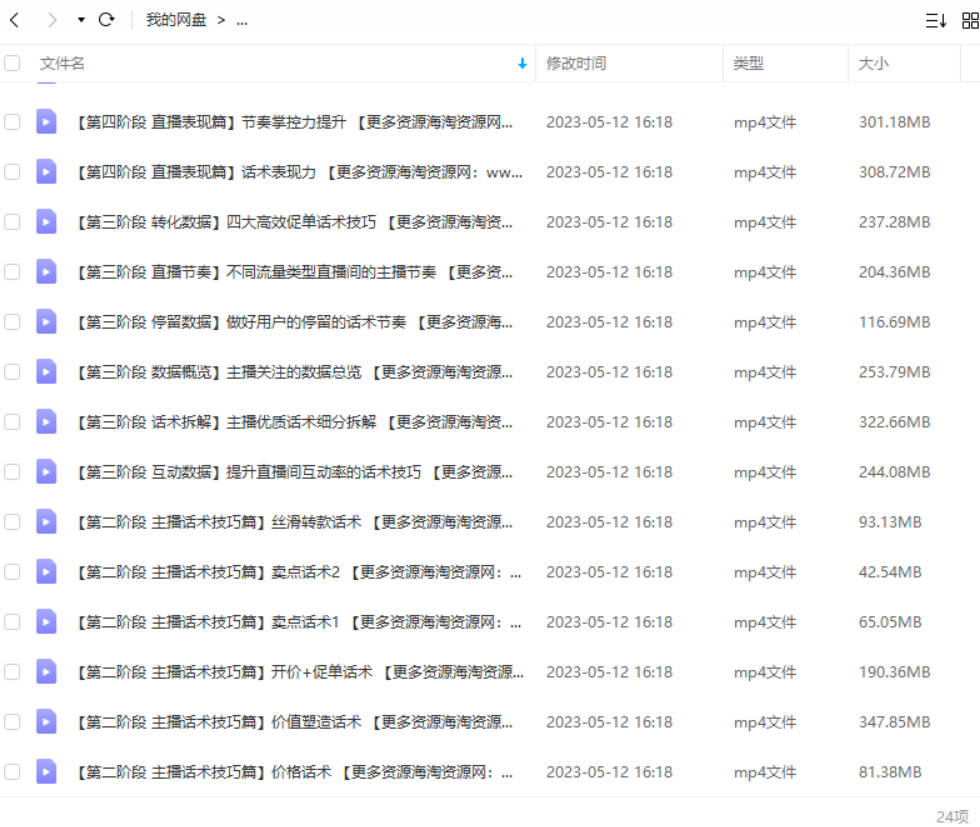The width and height of the screenshot is (980, 827).
Task: Check the 丝滑转款话术 file checkbox
Action: 12,521
